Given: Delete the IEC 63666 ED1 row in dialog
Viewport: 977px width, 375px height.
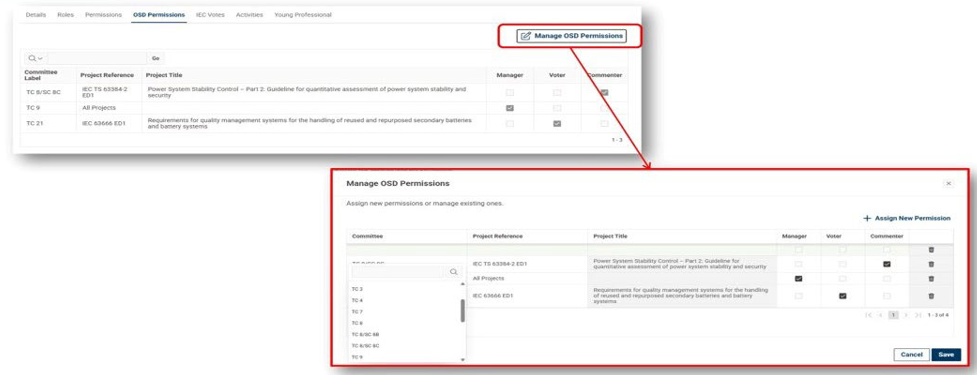Looking at the screenshot, I should [x=931, y=296].
